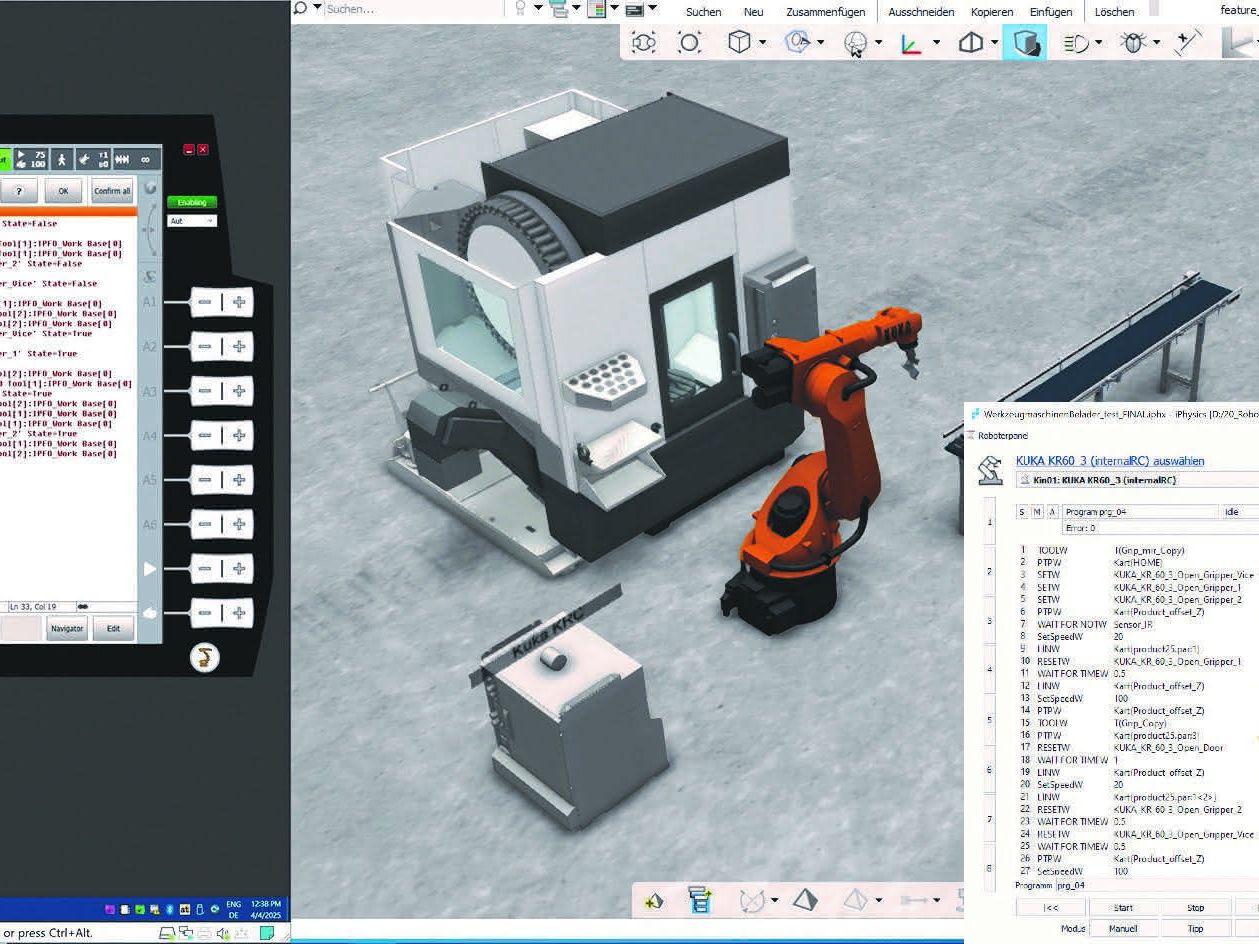Click the light bulb icon in top toolbar
The height and width of the screenshot is (944, 1259).
tap(521, 8)
